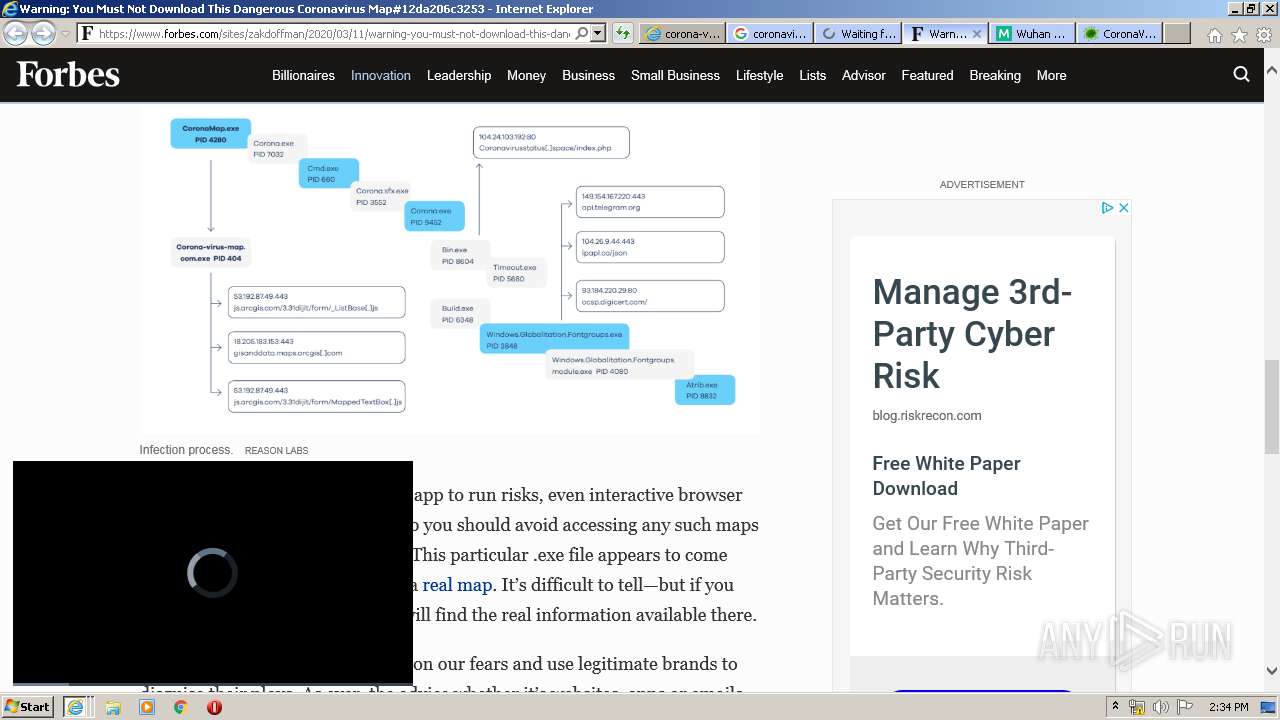
Task: Open the Advisor menu
Action: 864,75
